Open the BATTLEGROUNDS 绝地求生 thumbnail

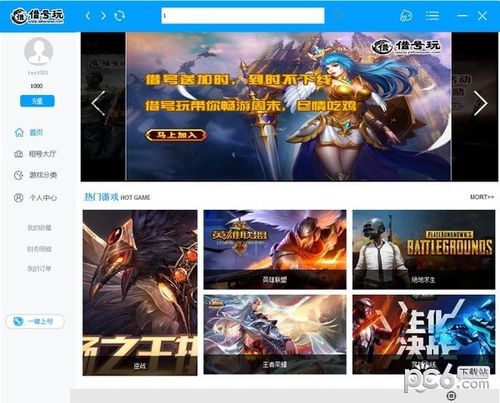tap(424, 249)
